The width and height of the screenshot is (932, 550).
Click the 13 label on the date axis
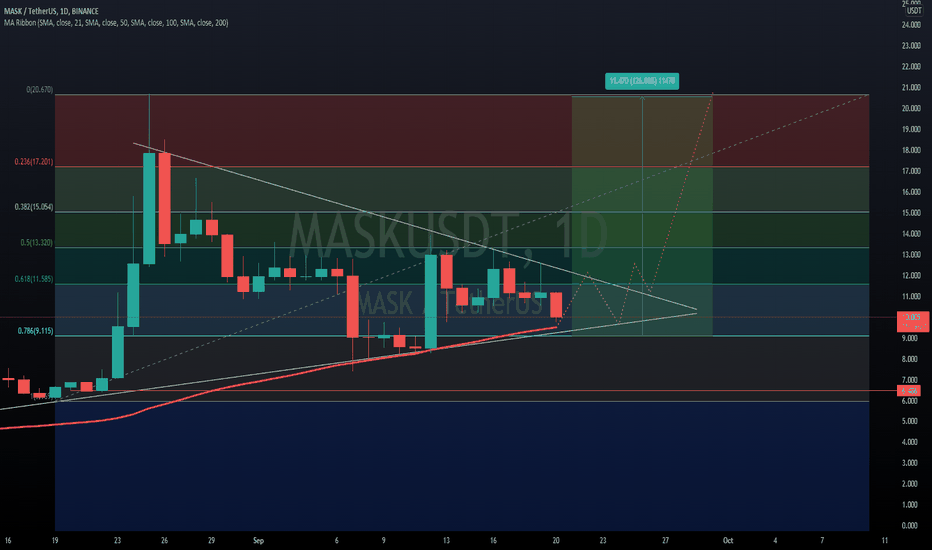click(x=446, y=540)
